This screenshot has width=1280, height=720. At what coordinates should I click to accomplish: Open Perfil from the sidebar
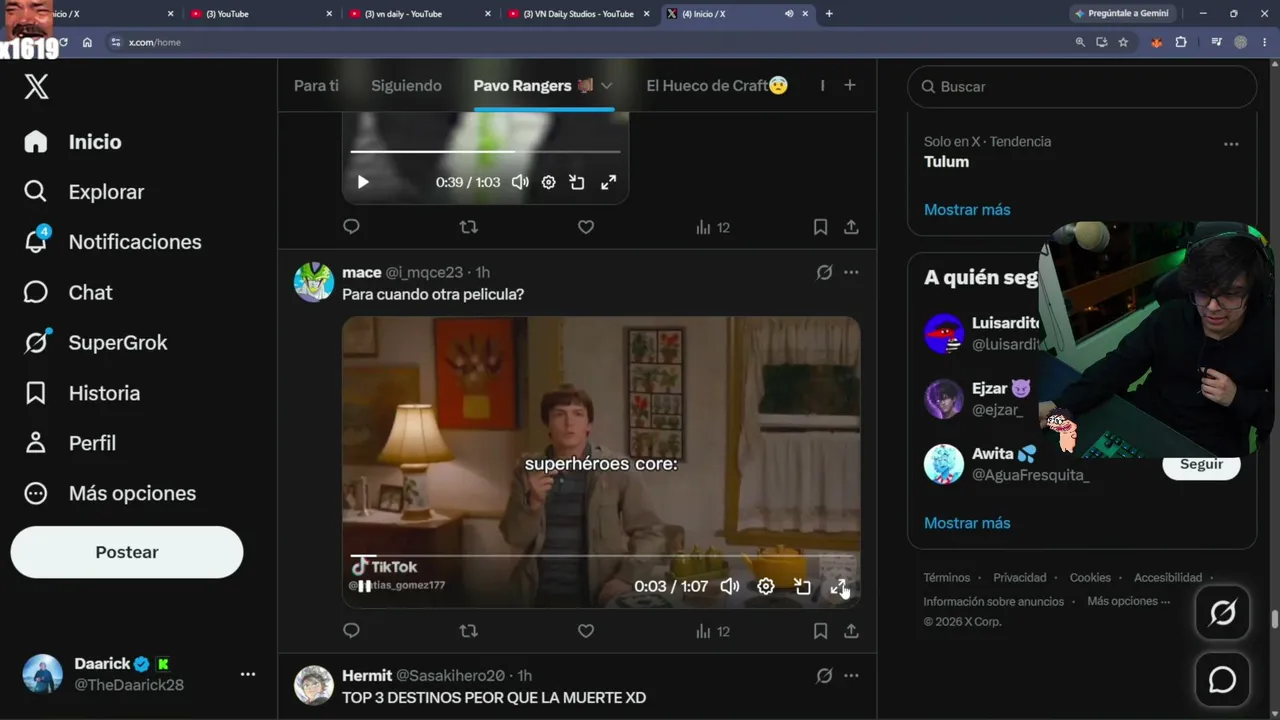pos(70,443)
